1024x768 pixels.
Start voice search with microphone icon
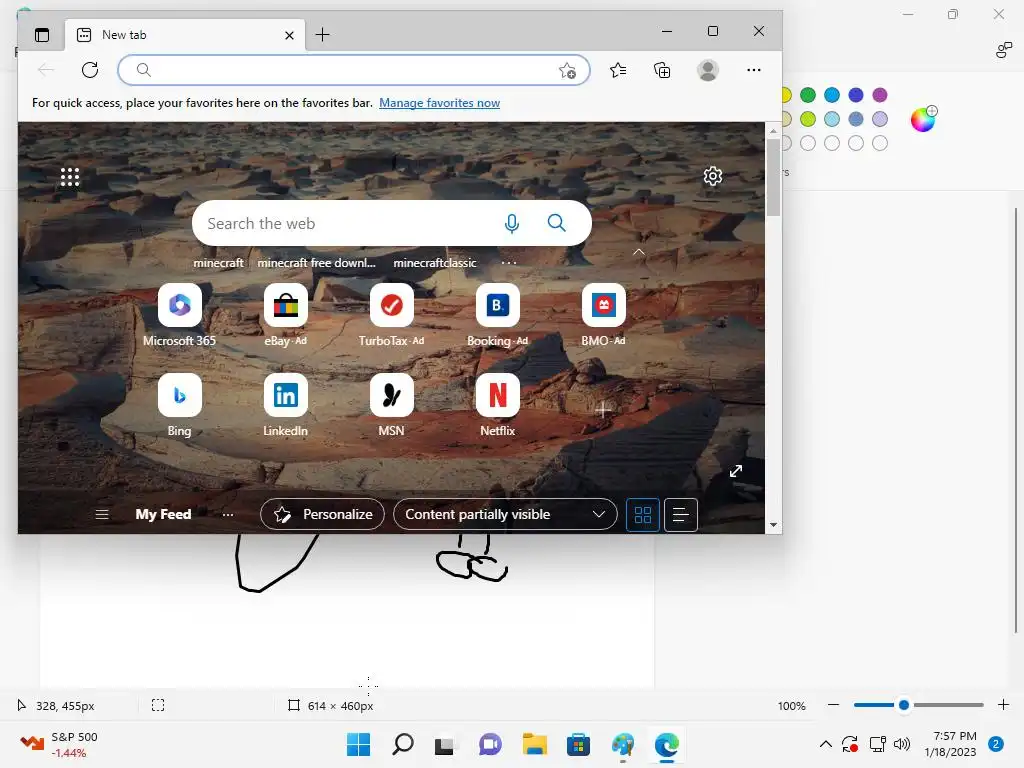tap(512, 223)
